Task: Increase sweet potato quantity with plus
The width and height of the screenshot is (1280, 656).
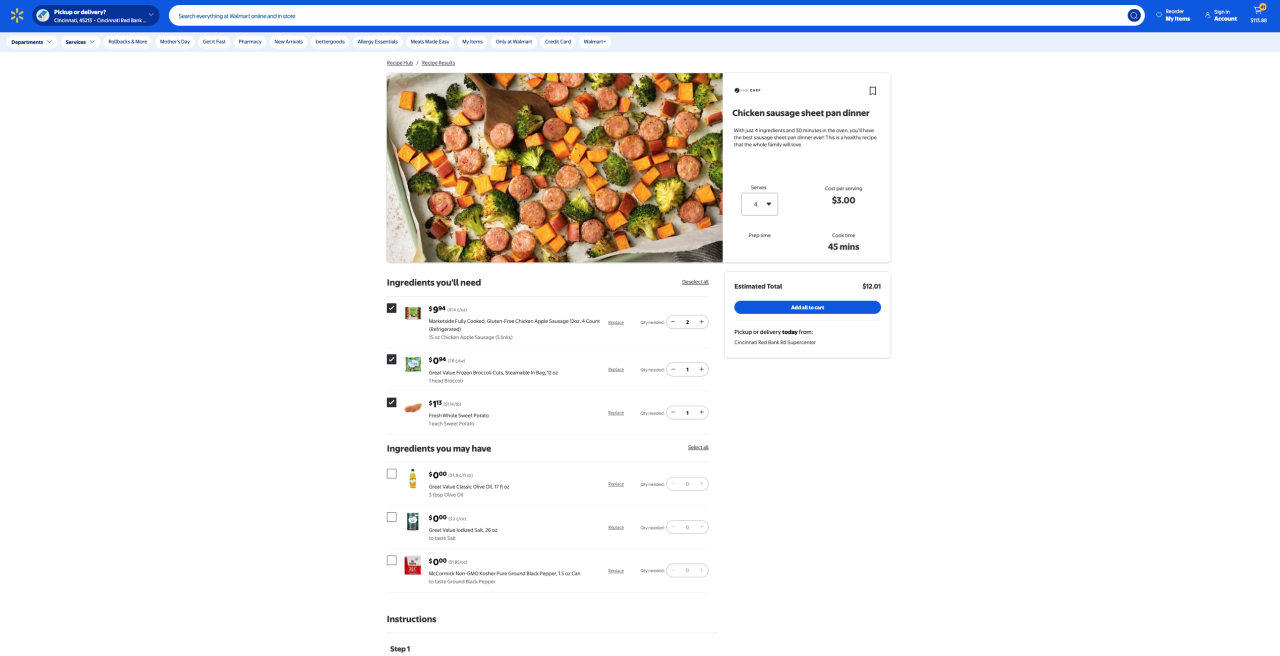Action: coord(701,412)
